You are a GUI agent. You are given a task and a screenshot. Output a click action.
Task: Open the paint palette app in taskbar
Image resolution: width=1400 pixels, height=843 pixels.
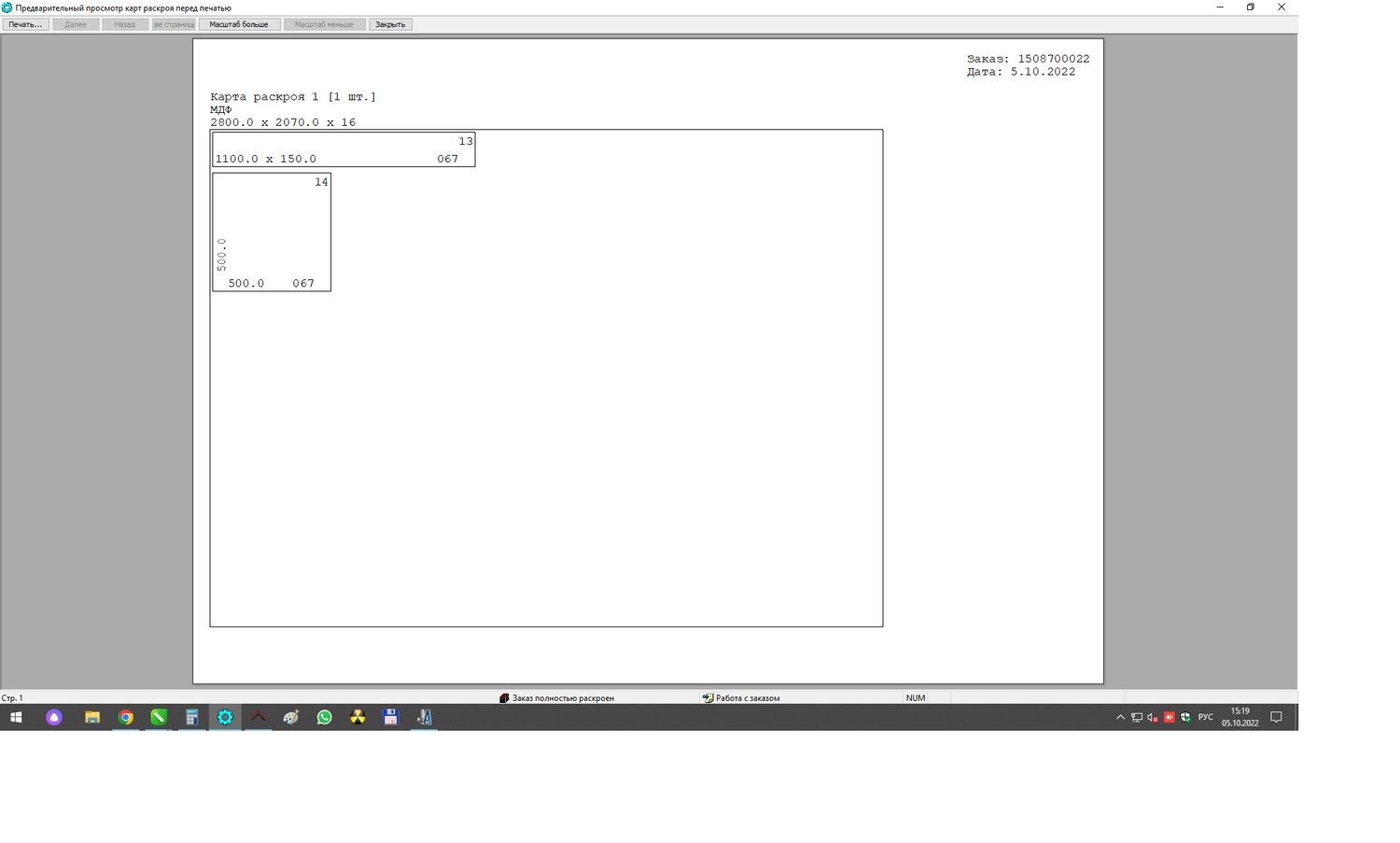291,717
